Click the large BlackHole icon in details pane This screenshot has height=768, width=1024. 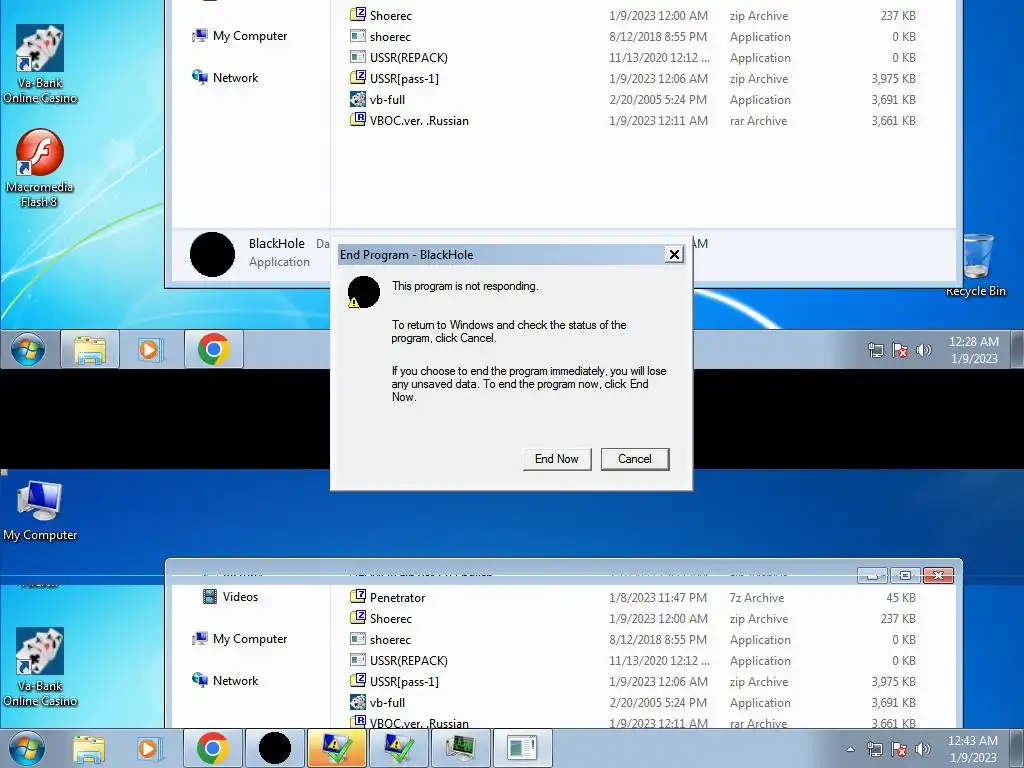pos(212,254)
